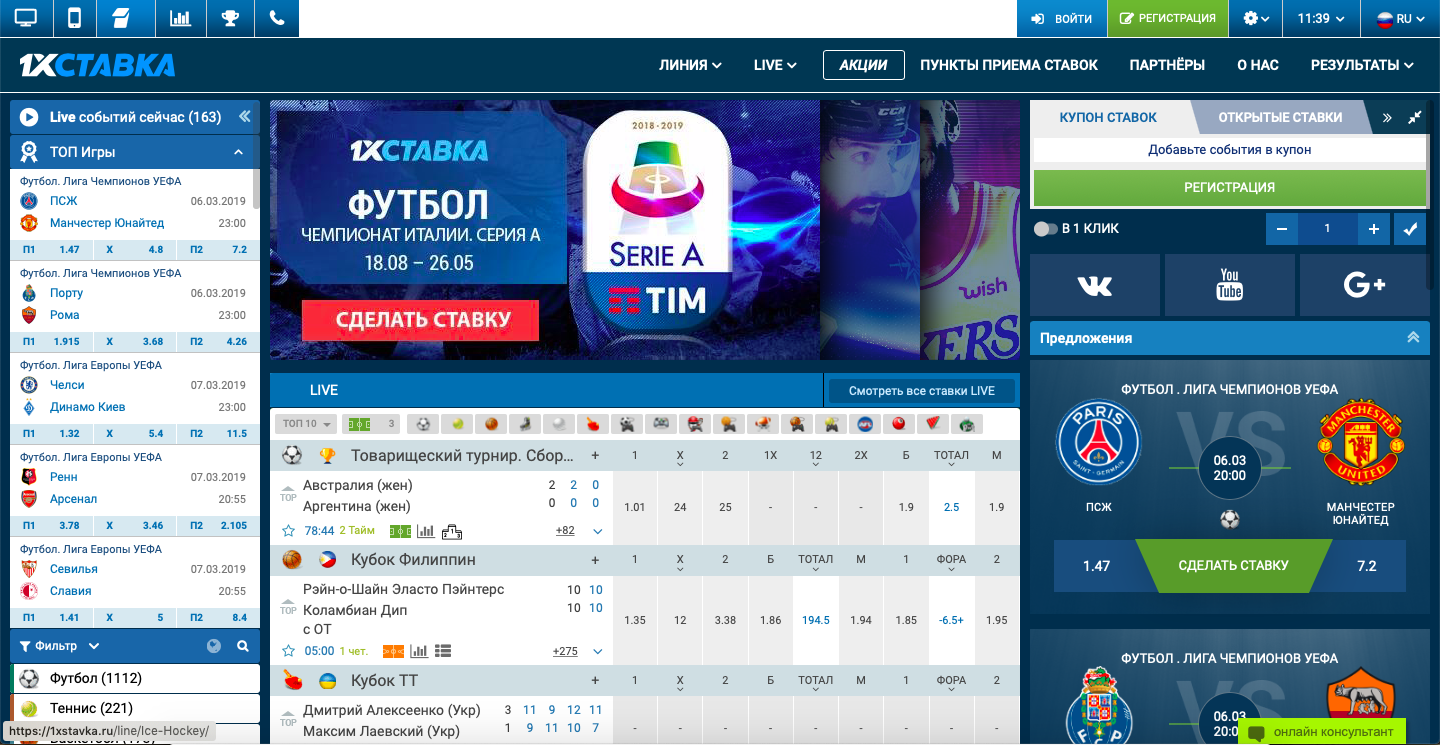Viewport: 1440px width, 745px height.
Task: Select the tennis ball icon in LIVE filter
Action: 457,423
